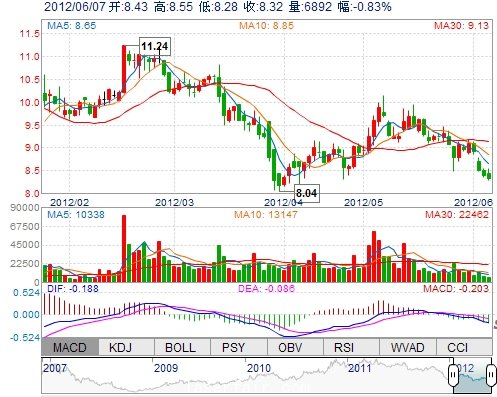Click the 11.24 high price label
Screen dimensions: 497x397
tap(155, 46)
